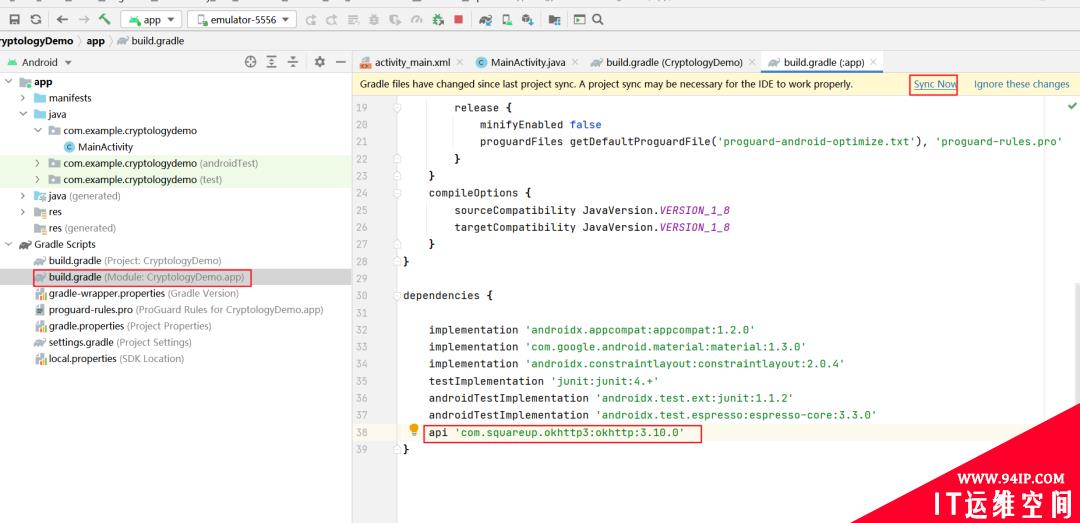Open the emulator-5556 device dropdown
Image resolution: width=1080 pixels, height=523 pixels.
(x=242, y=20)
